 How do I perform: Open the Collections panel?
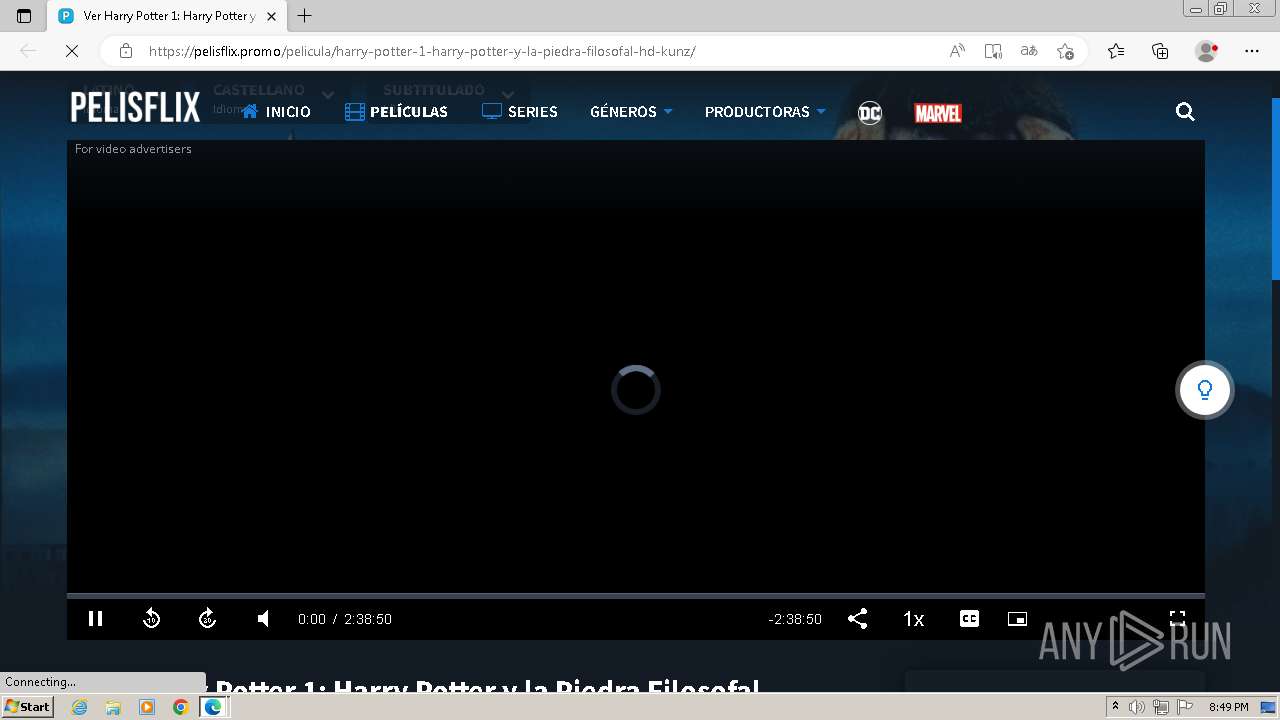click(1160, 51)
